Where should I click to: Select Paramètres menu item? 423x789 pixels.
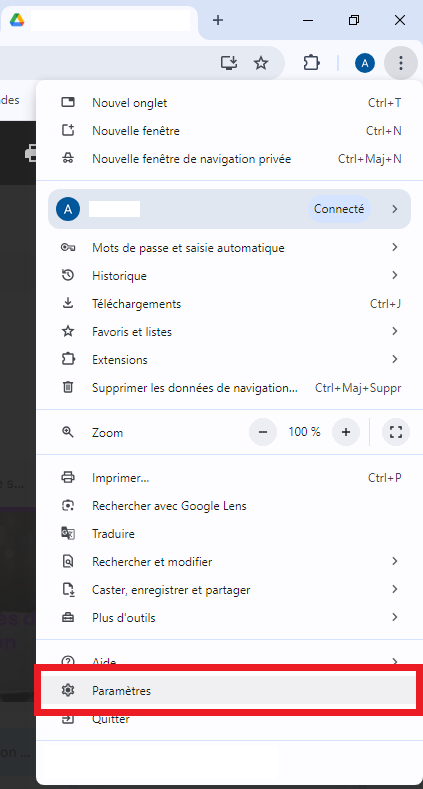click(229, 691)
